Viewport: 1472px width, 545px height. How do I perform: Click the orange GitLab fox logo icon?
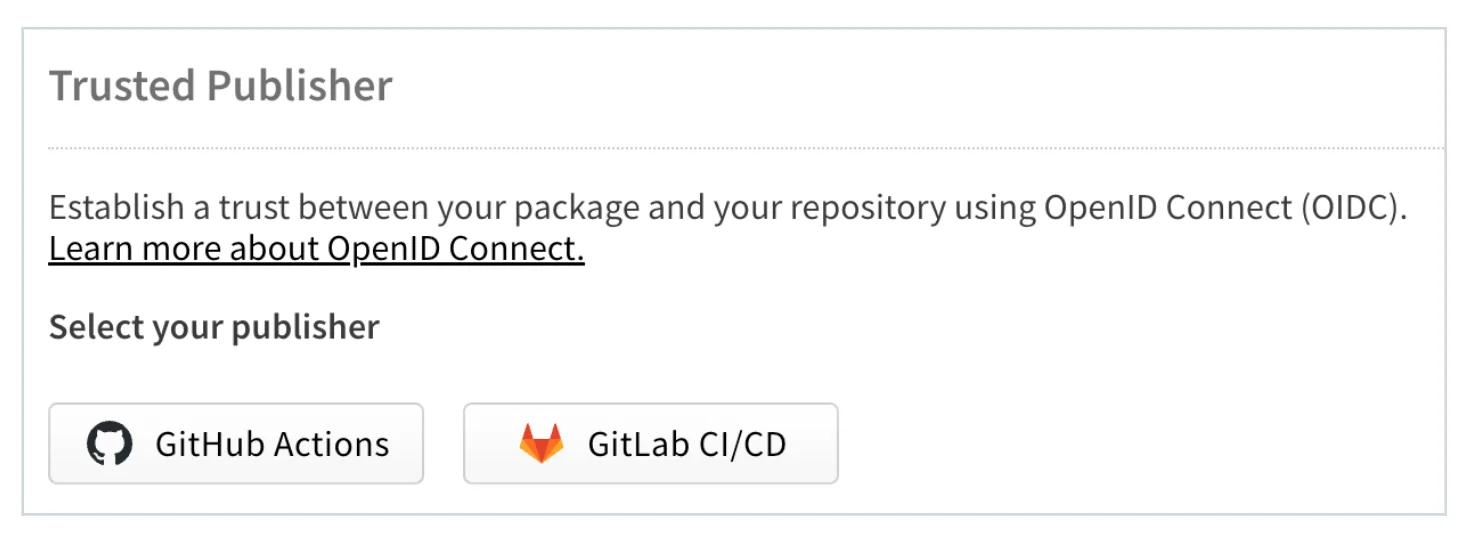point(541,443)
